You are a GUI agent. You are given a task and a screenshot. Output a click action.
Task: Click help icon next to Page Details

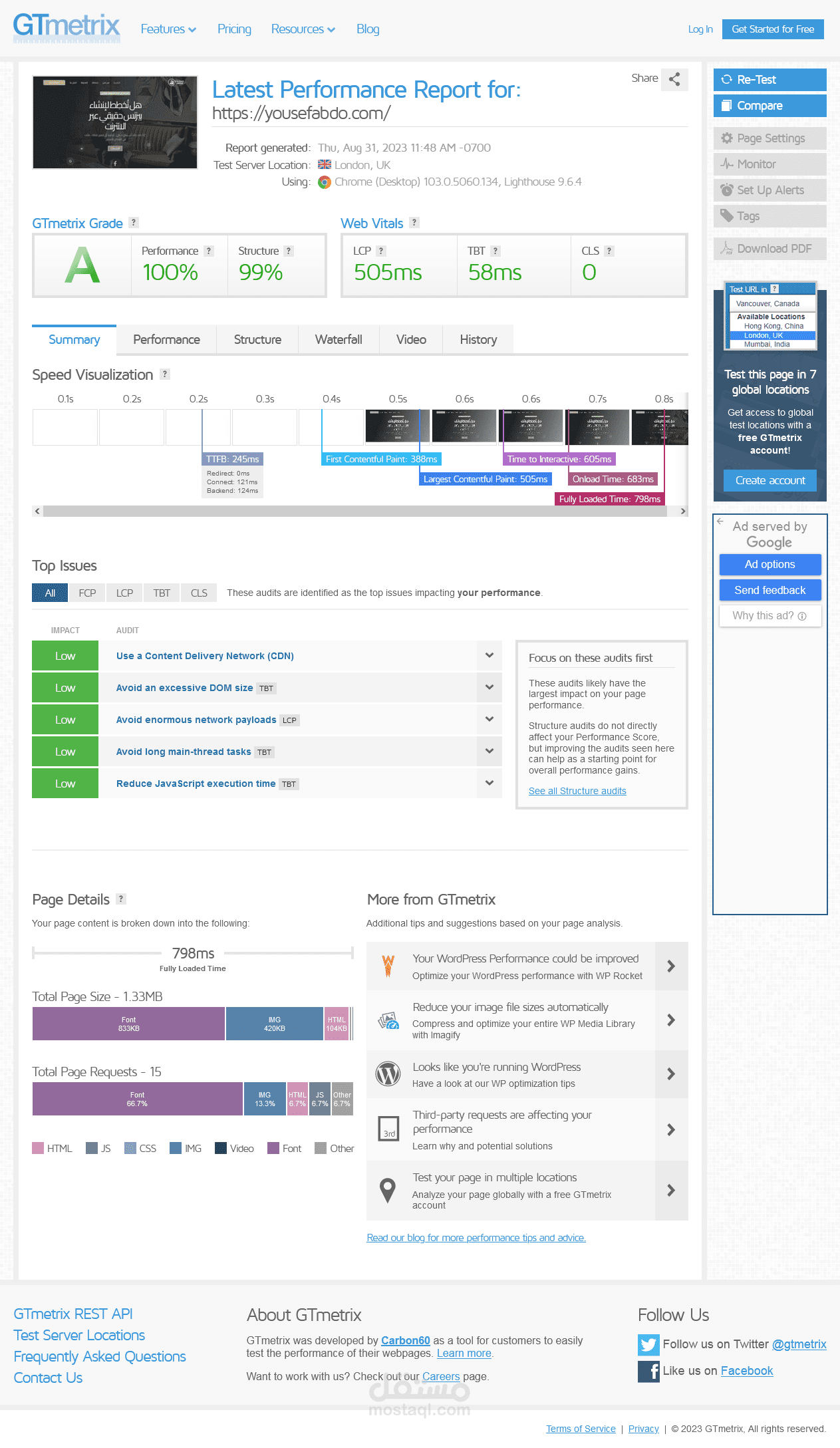point(121,899)
